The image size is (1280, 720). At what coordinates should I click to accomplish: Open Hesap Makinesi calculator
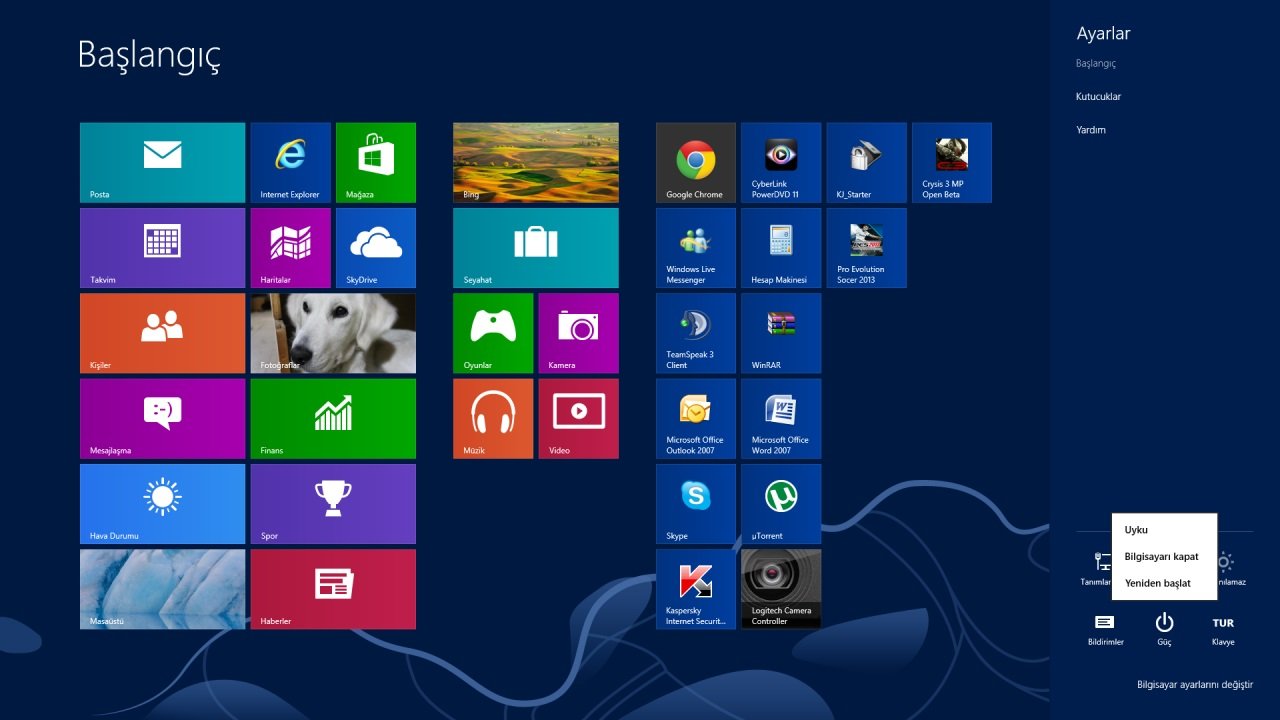pyautogui.click(x=781, y=248)
